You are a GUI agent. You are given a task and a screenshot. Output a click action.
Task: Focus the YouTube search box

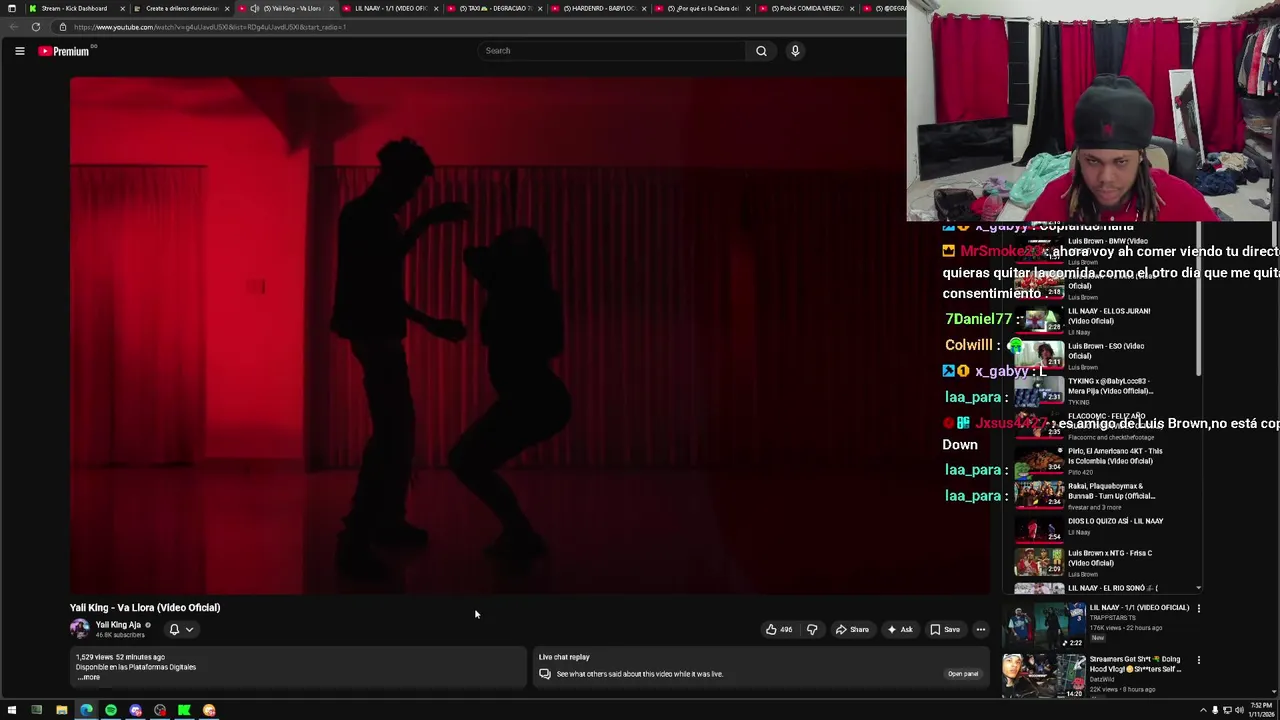(612, 51)
